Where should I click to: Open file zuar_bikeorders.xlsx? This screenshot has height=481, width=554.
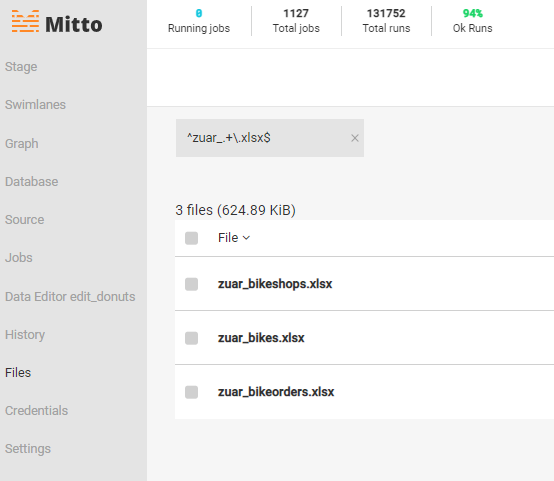[276, 392]
